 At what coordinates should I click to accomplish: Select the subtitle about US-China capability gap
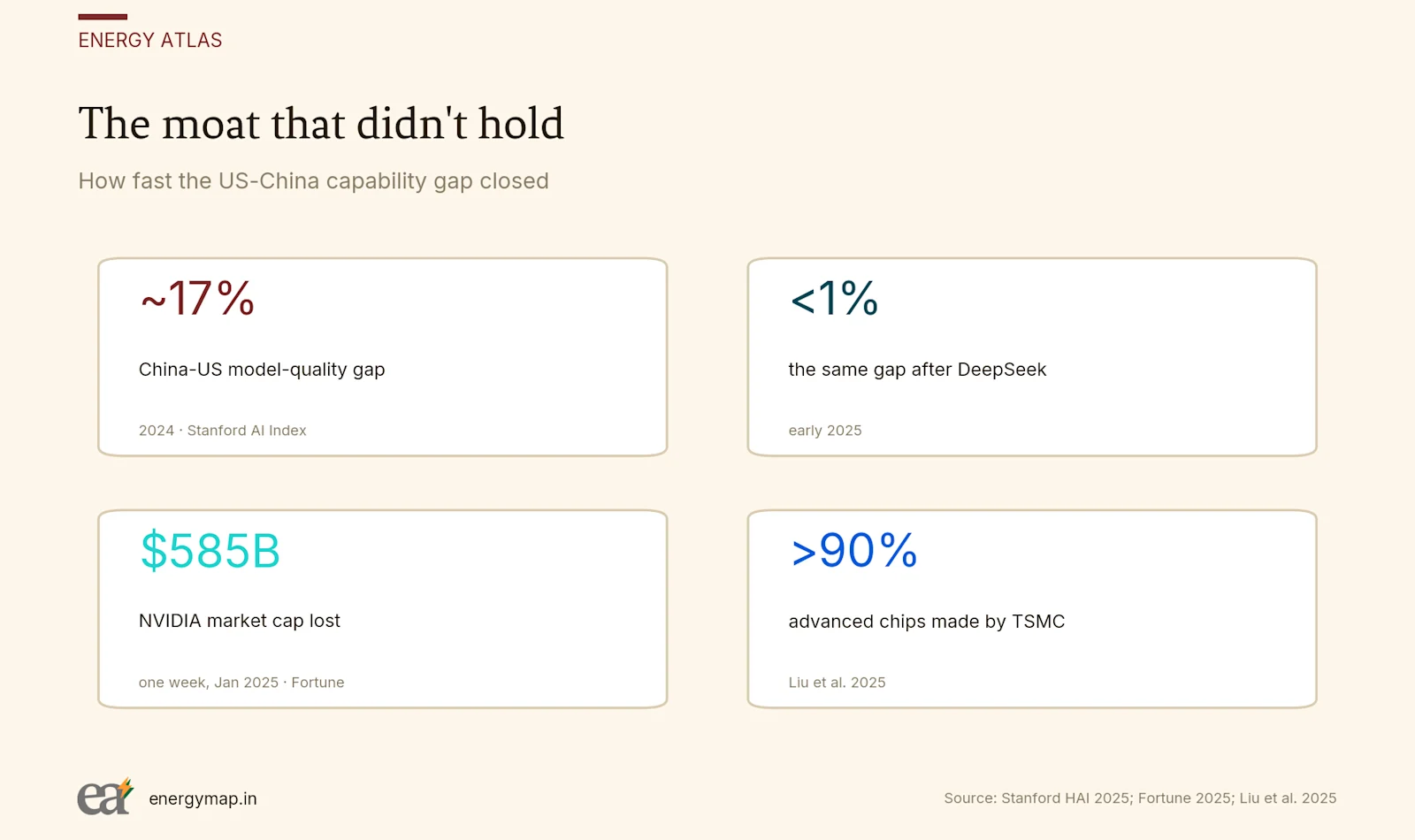(x=314, y=181)
